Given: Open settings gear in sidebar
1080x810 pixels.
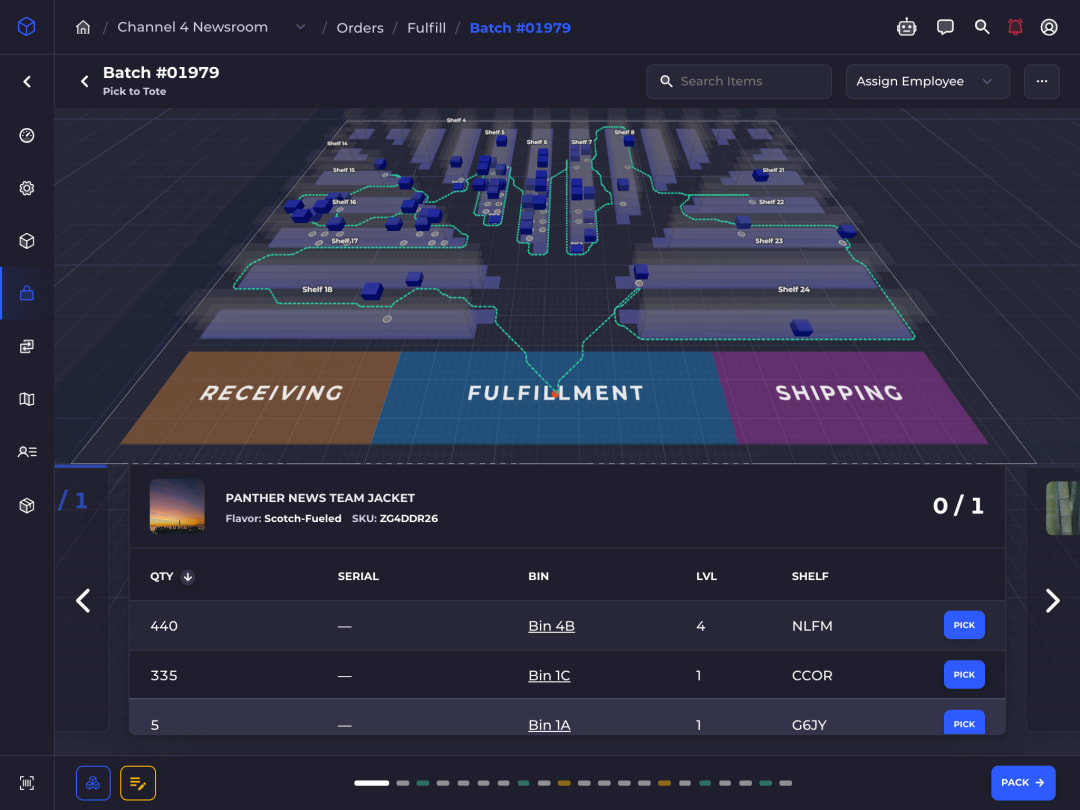Looking at the screenshot, I should 27,188.
